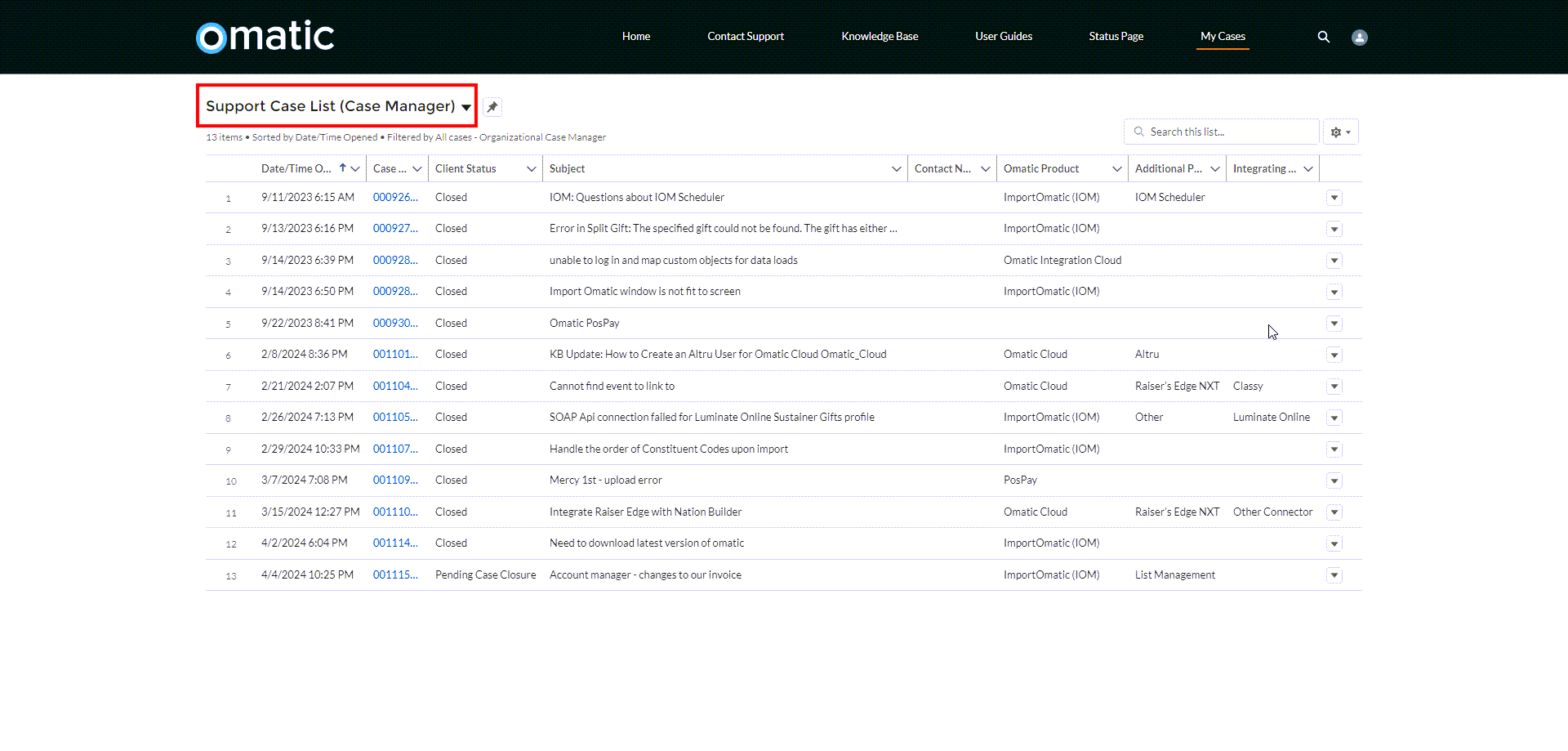Open Contact Name column chevron menu
Viewport: 1568px width, 751px height.
tap(986, 168)
